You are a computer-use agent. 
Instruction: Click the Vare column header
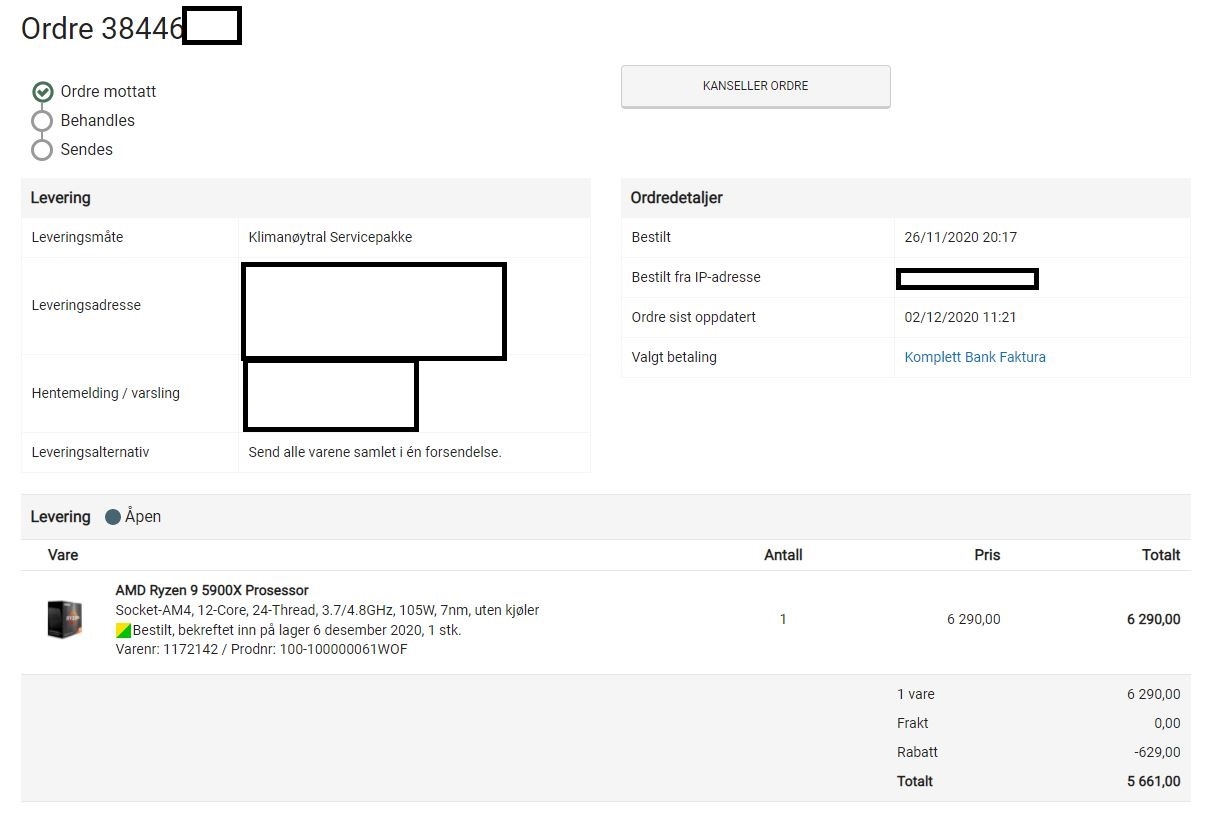[63, 555]
